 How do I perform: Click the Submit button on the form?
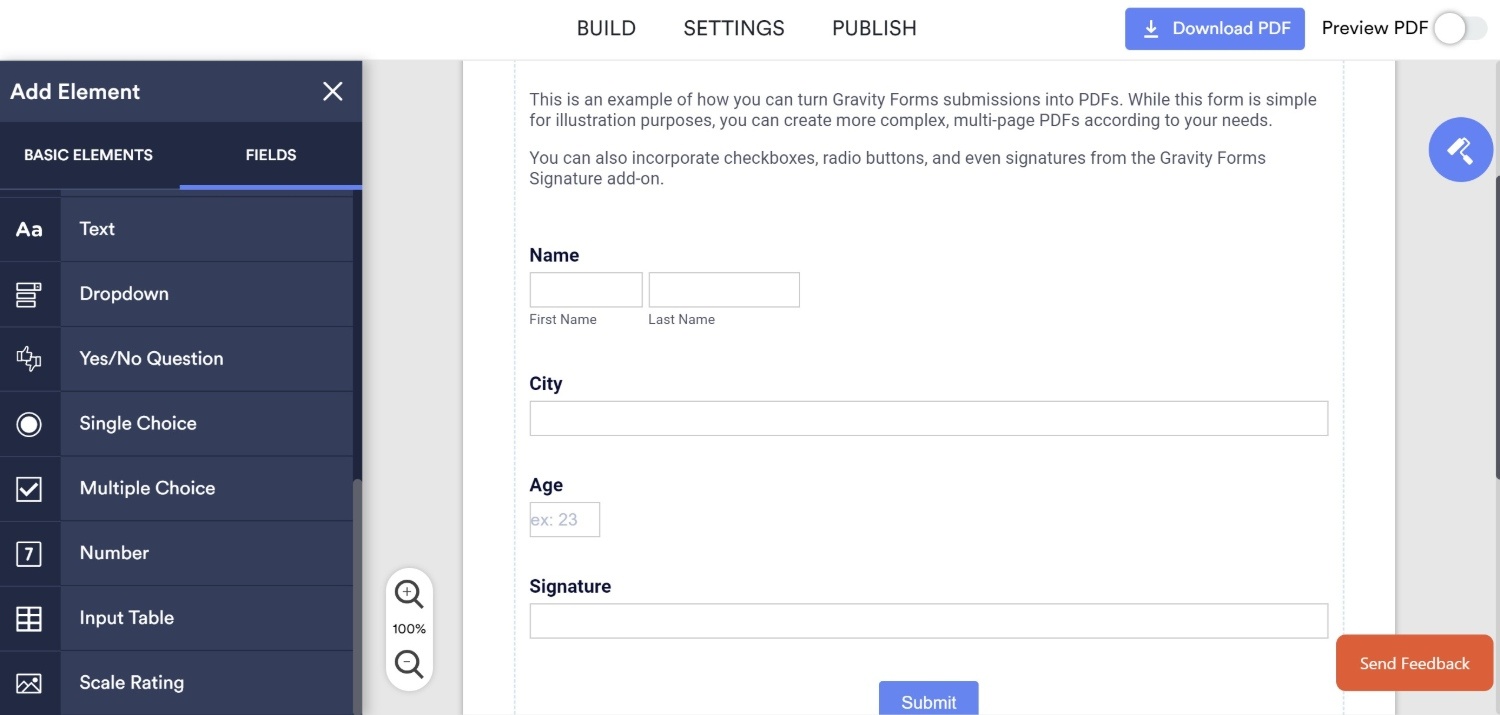click(x=928, y=701)
